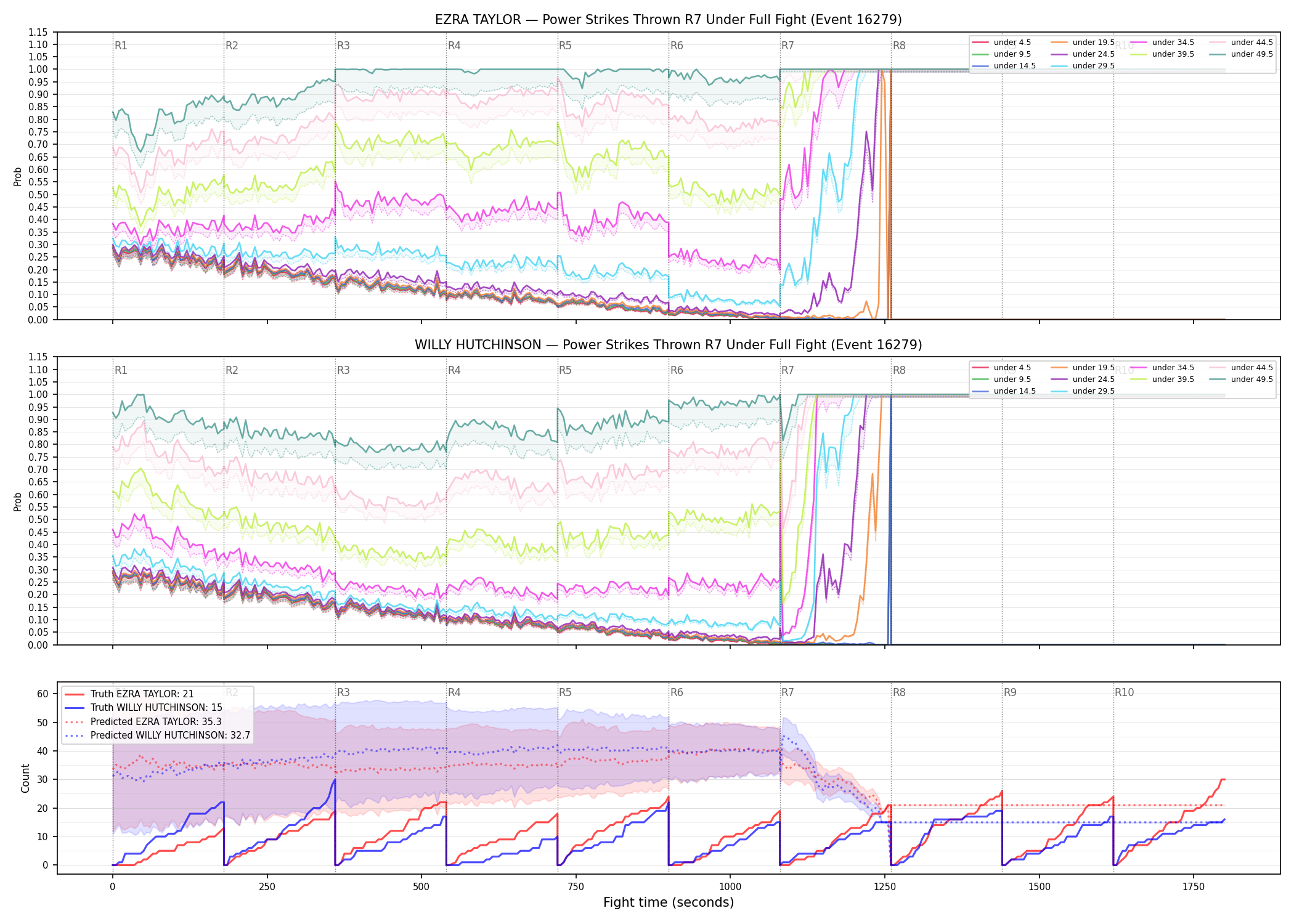This screenshot has width=1294, height=924.
Task: Click the R5 round marker in middle chart
Action: point(565,370)
